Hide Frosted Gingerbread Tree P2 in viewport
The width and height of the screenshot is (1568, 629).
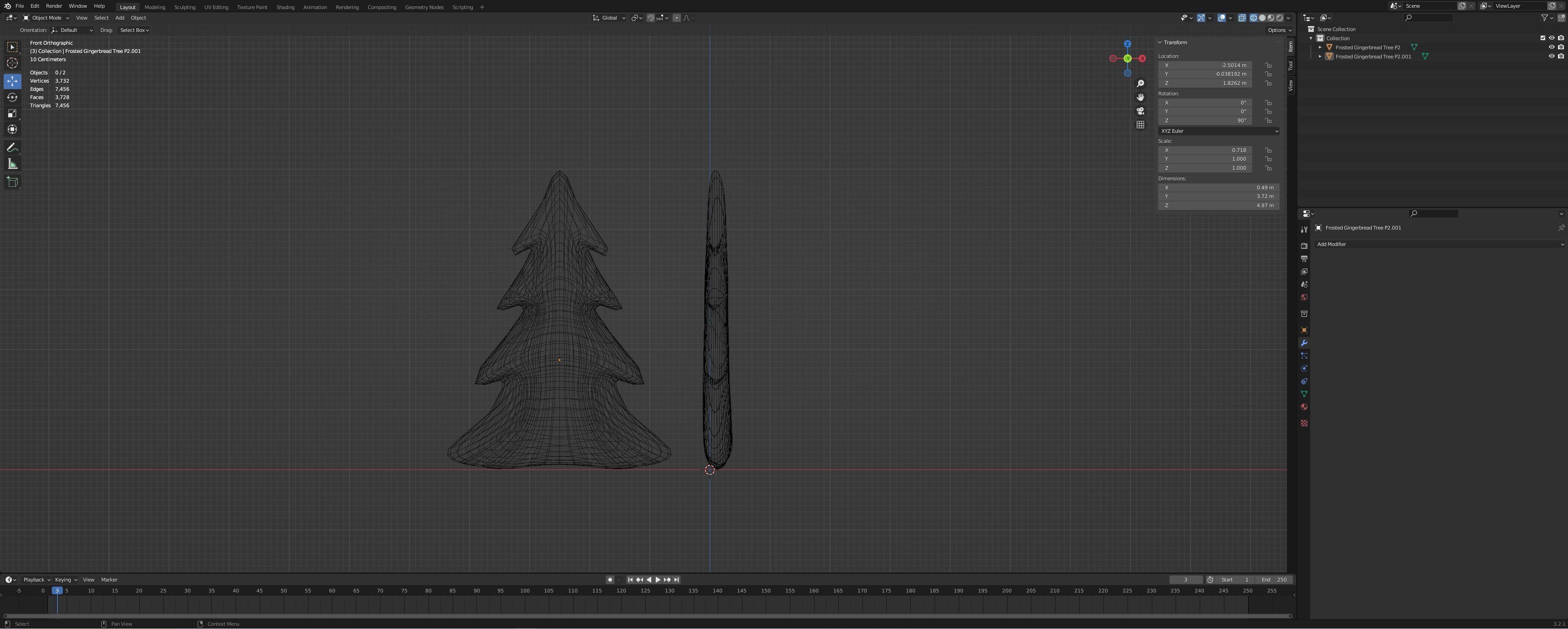click(x=1552, y=47)
